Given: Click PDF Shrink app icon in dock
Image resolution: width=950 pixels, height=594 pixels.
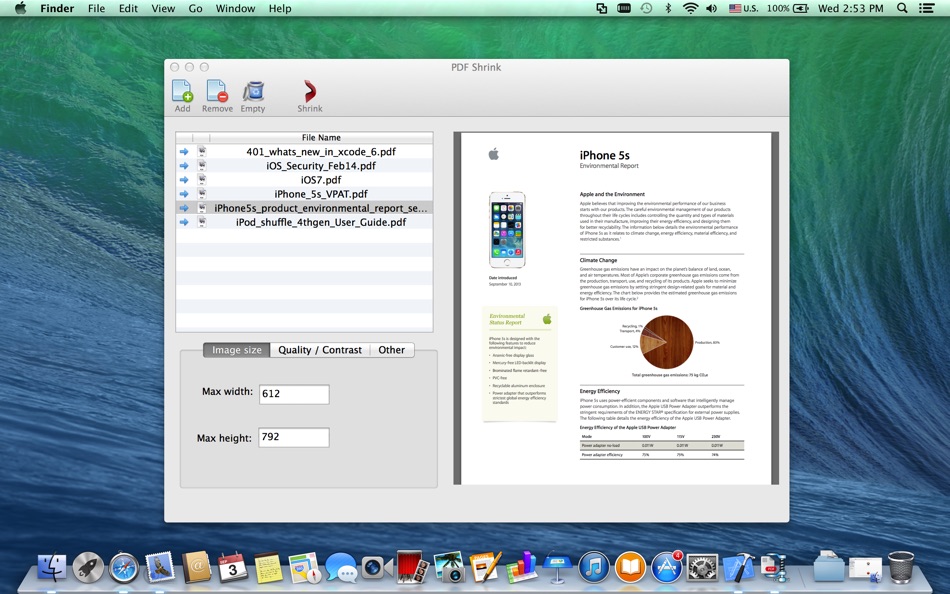Looking at the screenshot, I should (774, 568).
